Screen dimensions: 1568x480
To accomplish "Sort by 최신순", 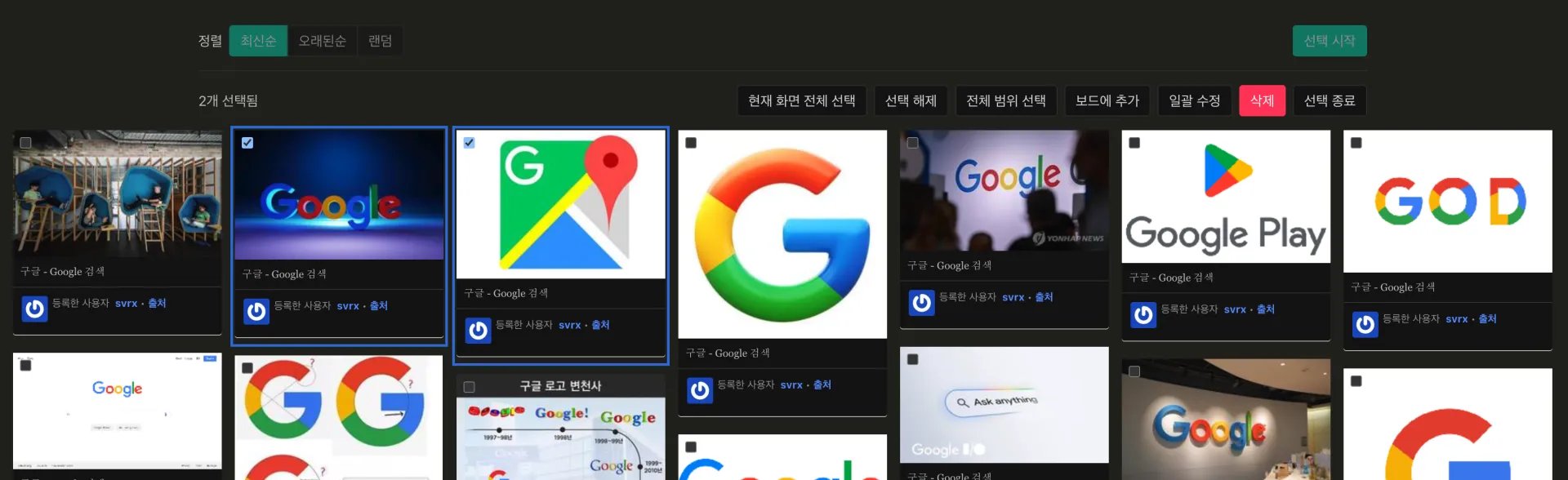I will click(258, 41).
